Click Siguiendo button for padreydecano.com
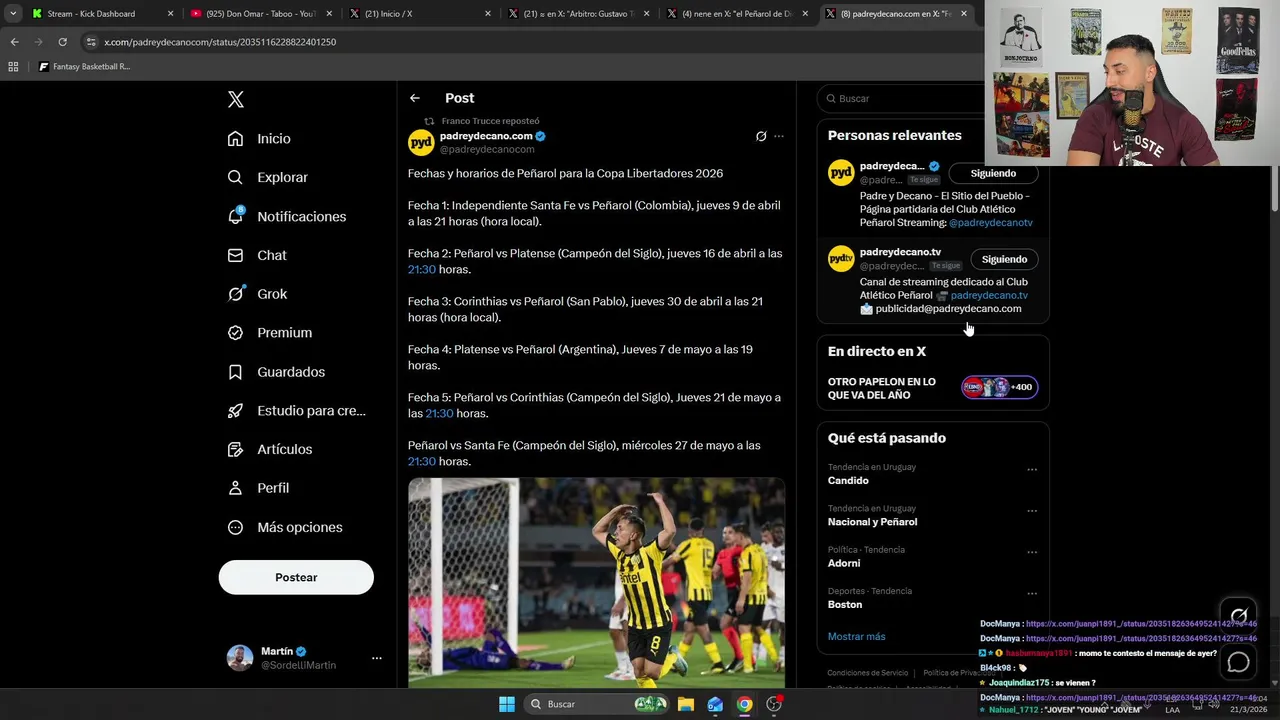The image size is (1280, 720). coord(993,173)
